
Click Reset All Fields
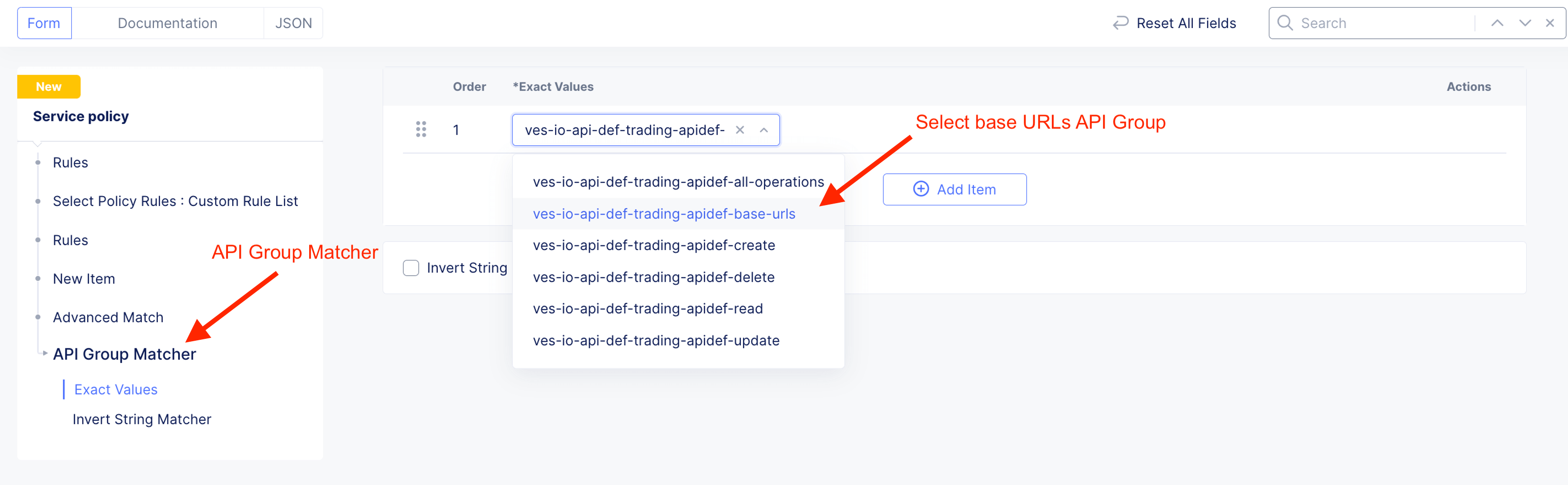[x=1186, y=23]
